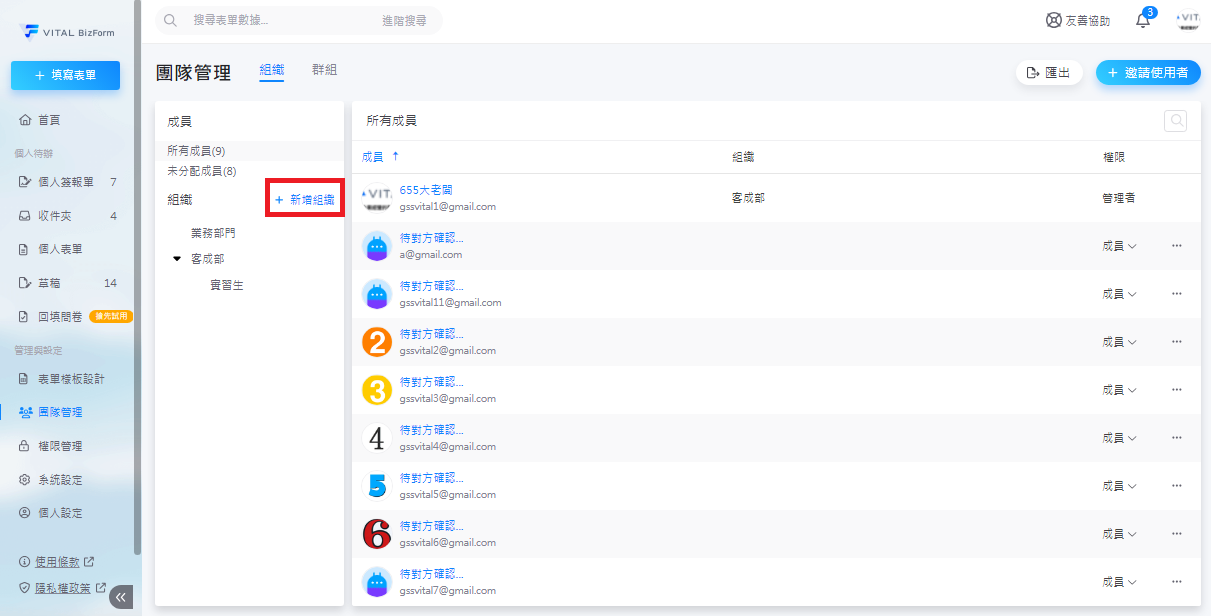
Task: Click the user avatar in top-right corner
Action: coord(1188,20)
